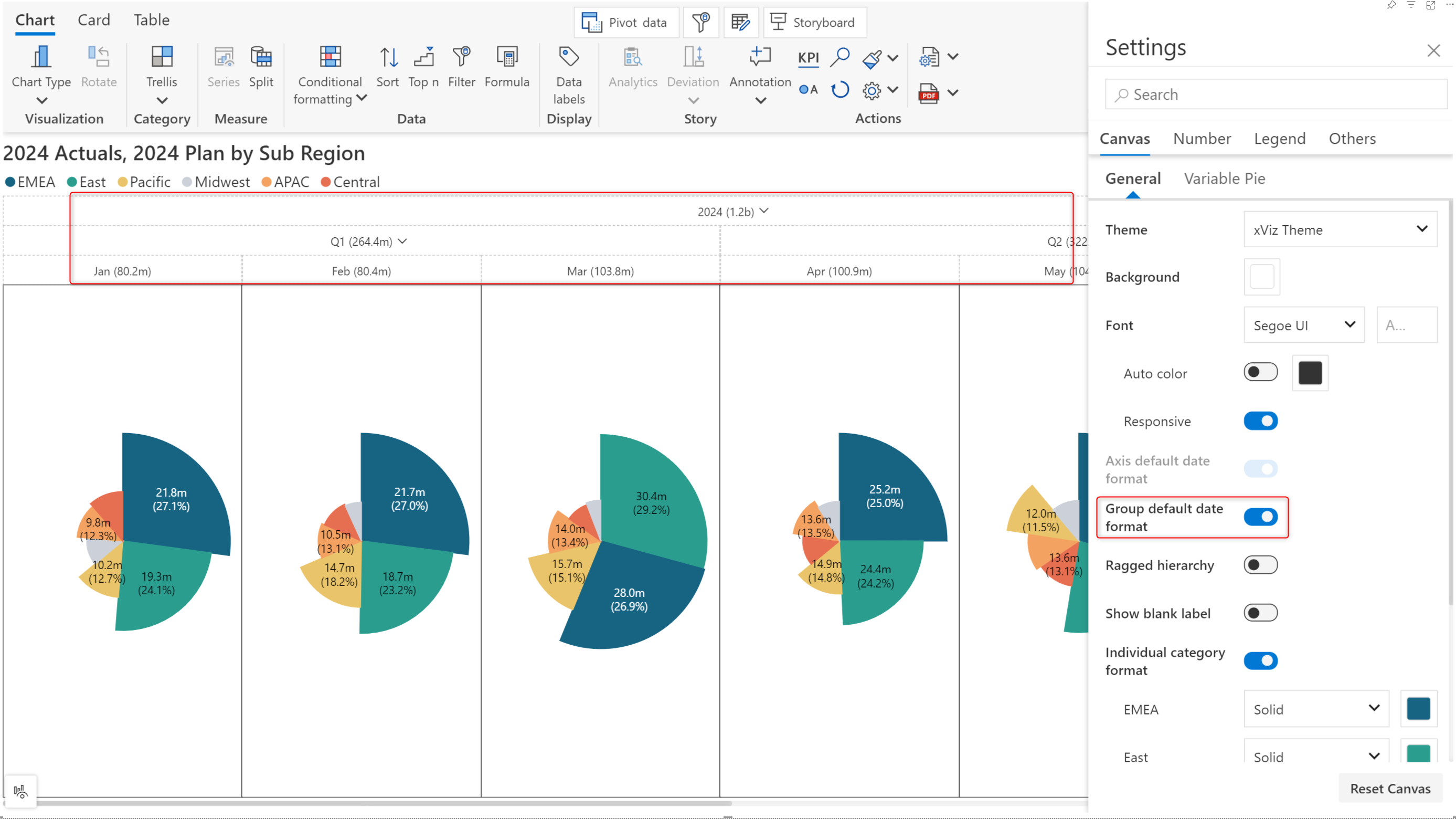The image size is (1456, 819).
Task: Click the magnifier search icon in Actions
Action: pos(840,57)
